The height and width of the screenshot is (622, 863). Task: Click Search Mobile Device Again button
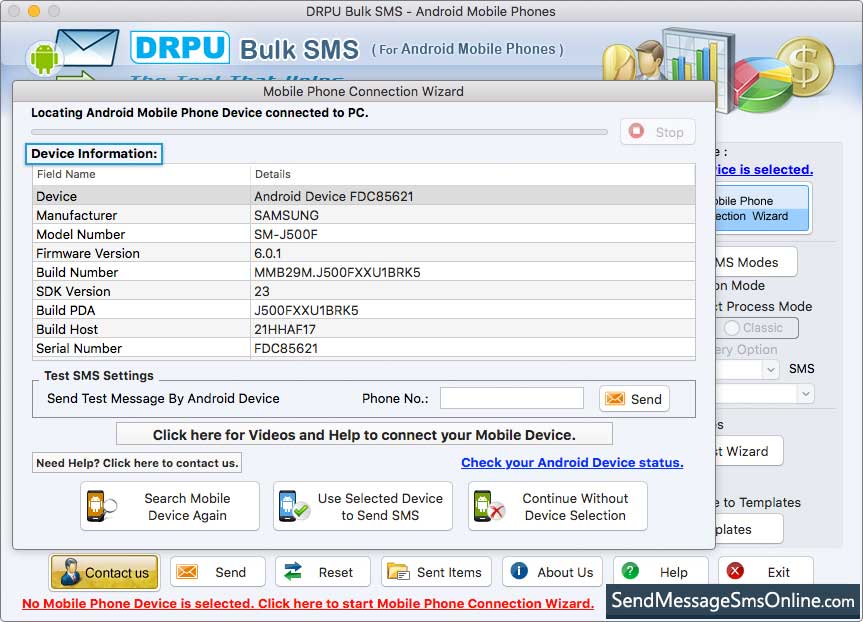tap(170, 506)
